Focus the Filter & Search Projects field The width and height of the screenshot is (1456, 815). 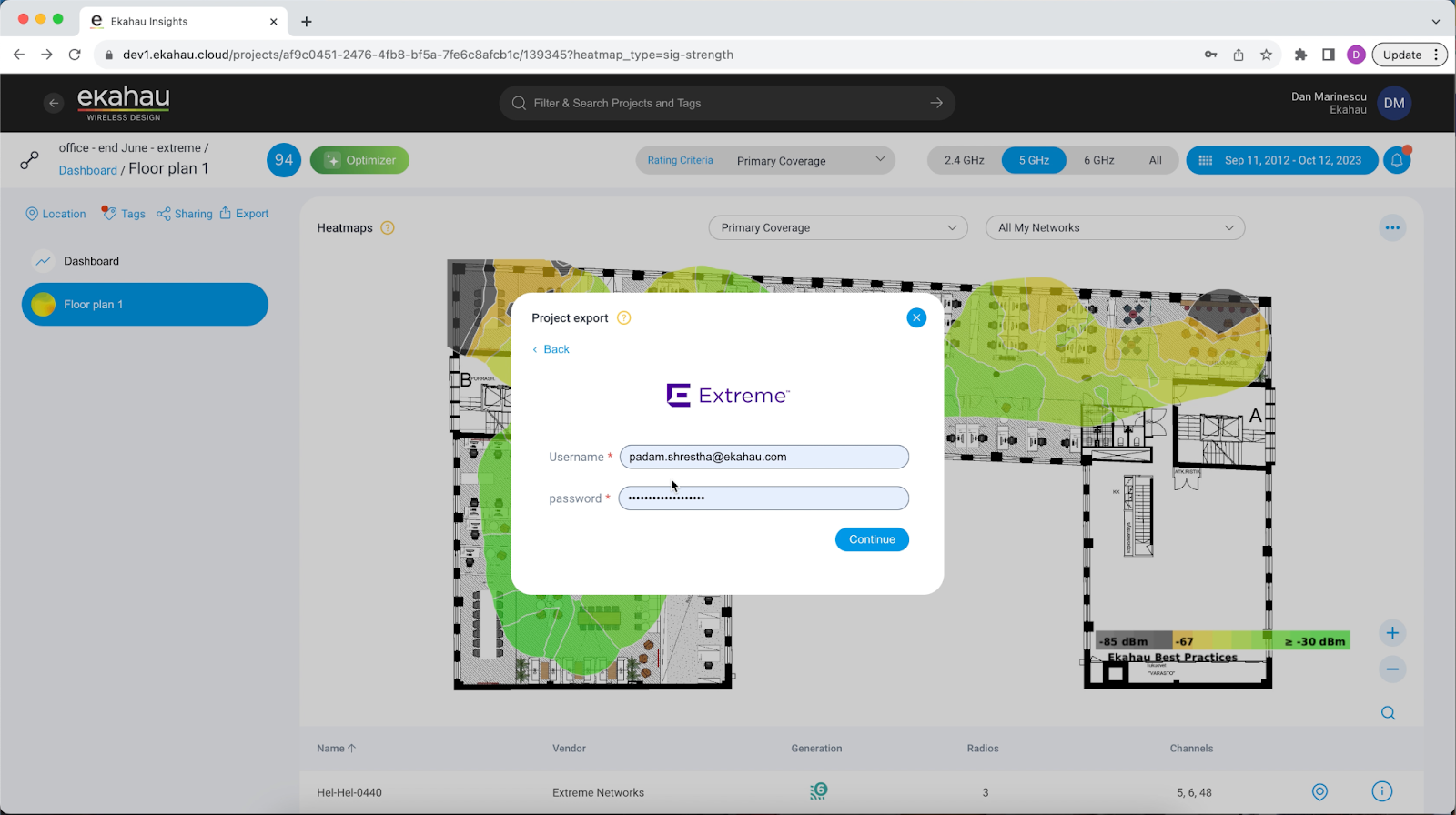pyautogui.click(x=727, y=103)
